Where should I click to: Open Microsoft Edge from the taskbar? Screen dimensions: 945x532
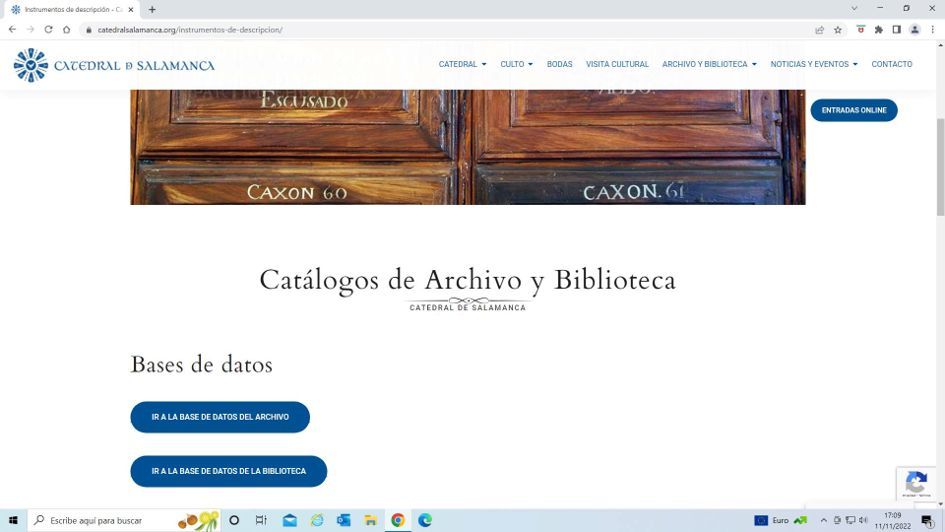coord(425,520)
